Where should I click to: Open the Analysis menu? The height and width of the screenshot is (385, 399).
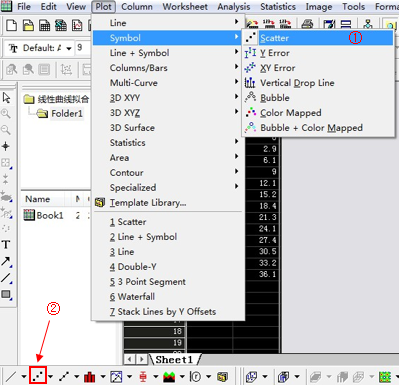[234, 7]
